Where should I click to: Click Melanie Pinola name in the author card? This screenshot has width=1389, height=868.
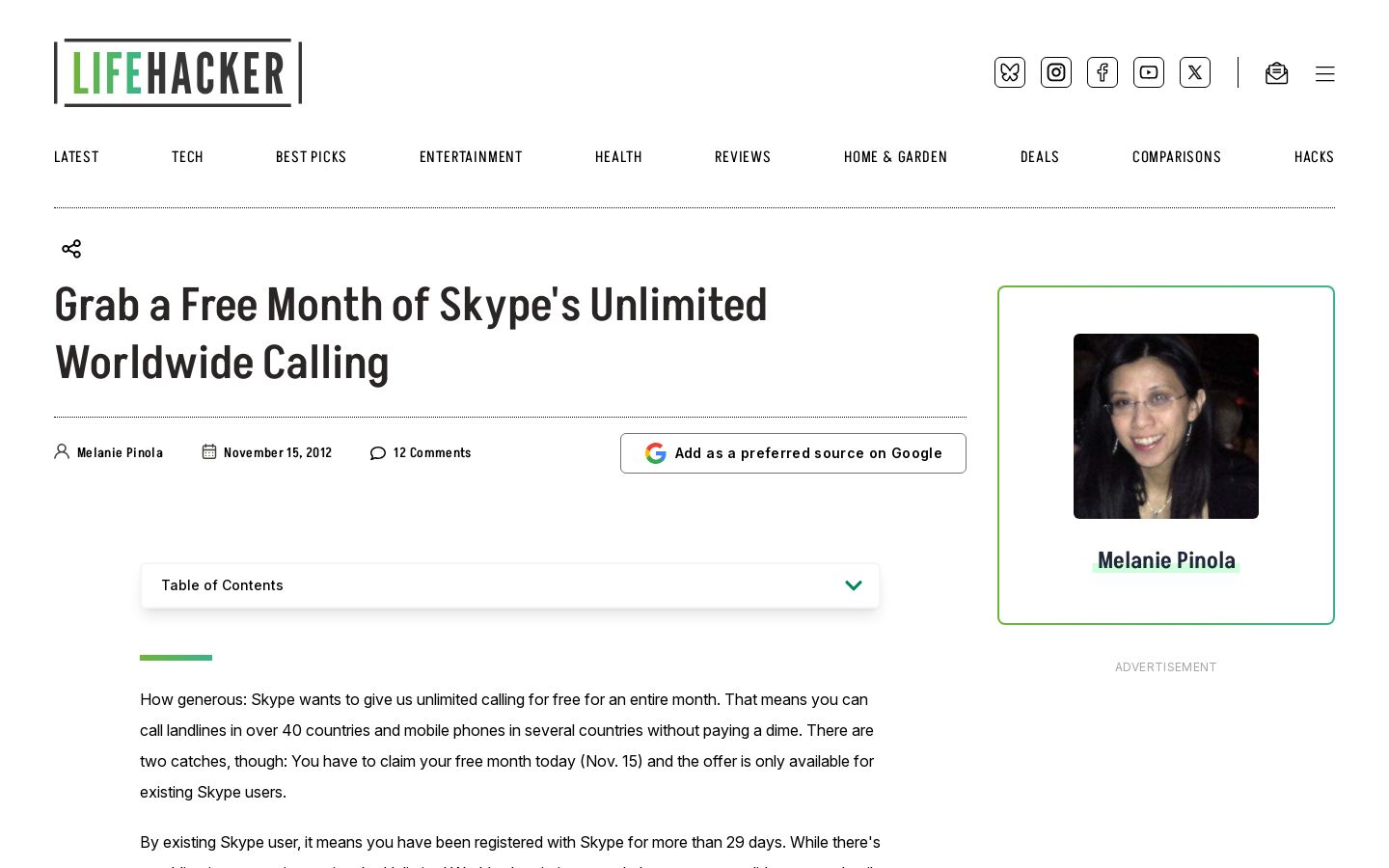pos(1166,560)
